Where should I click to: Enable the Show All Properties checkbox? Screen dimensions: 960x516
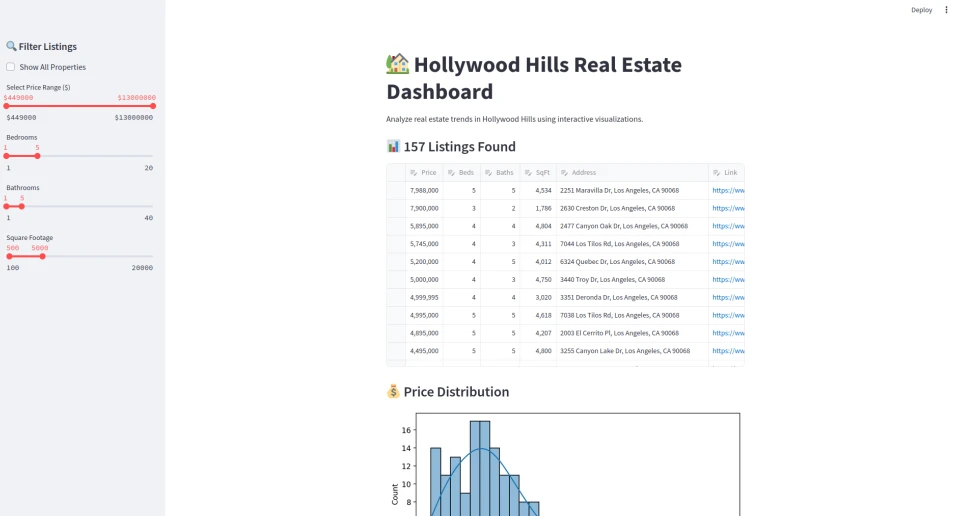(x=10, y=67)
